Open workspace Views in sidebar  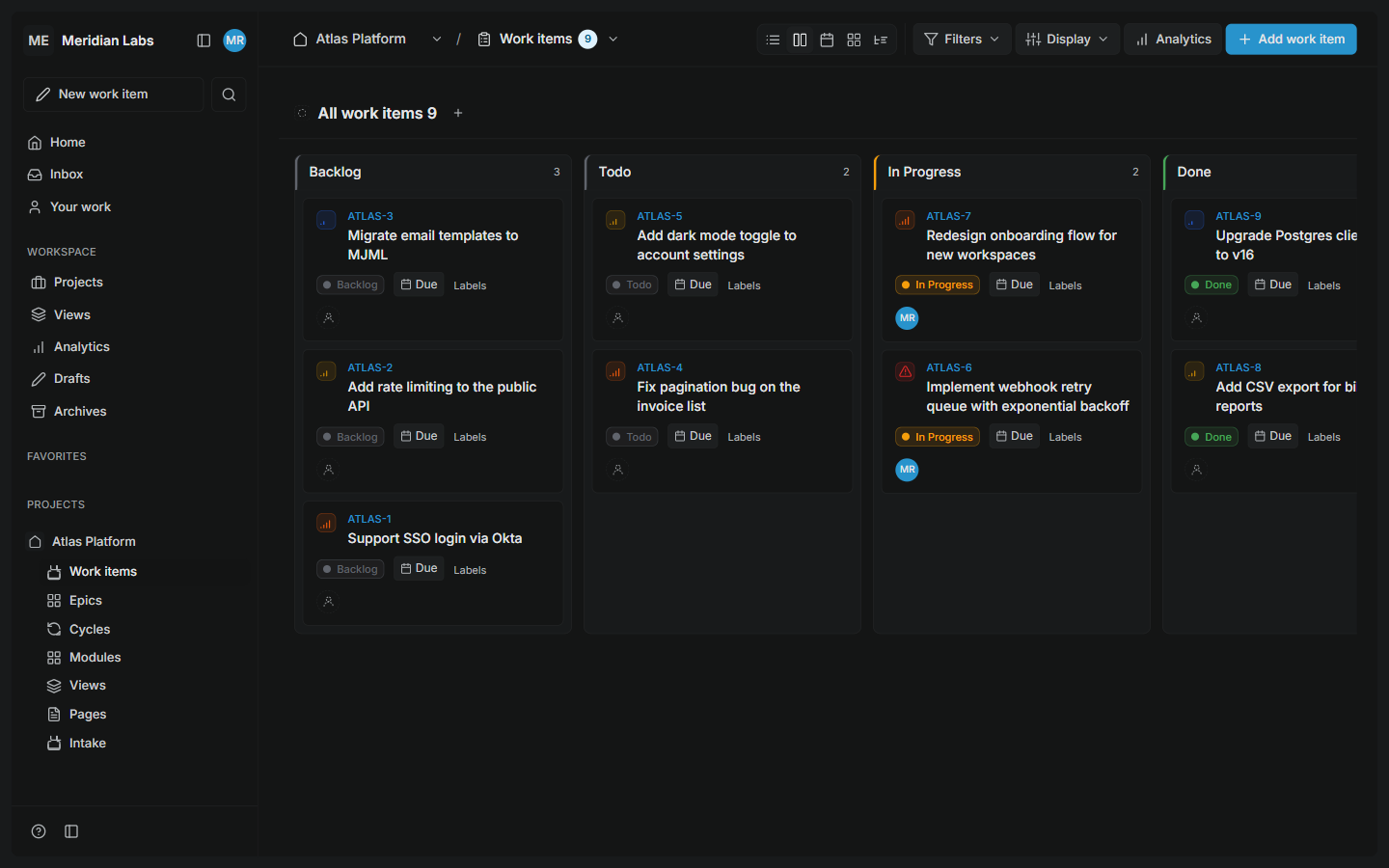[x=71, y=315]
